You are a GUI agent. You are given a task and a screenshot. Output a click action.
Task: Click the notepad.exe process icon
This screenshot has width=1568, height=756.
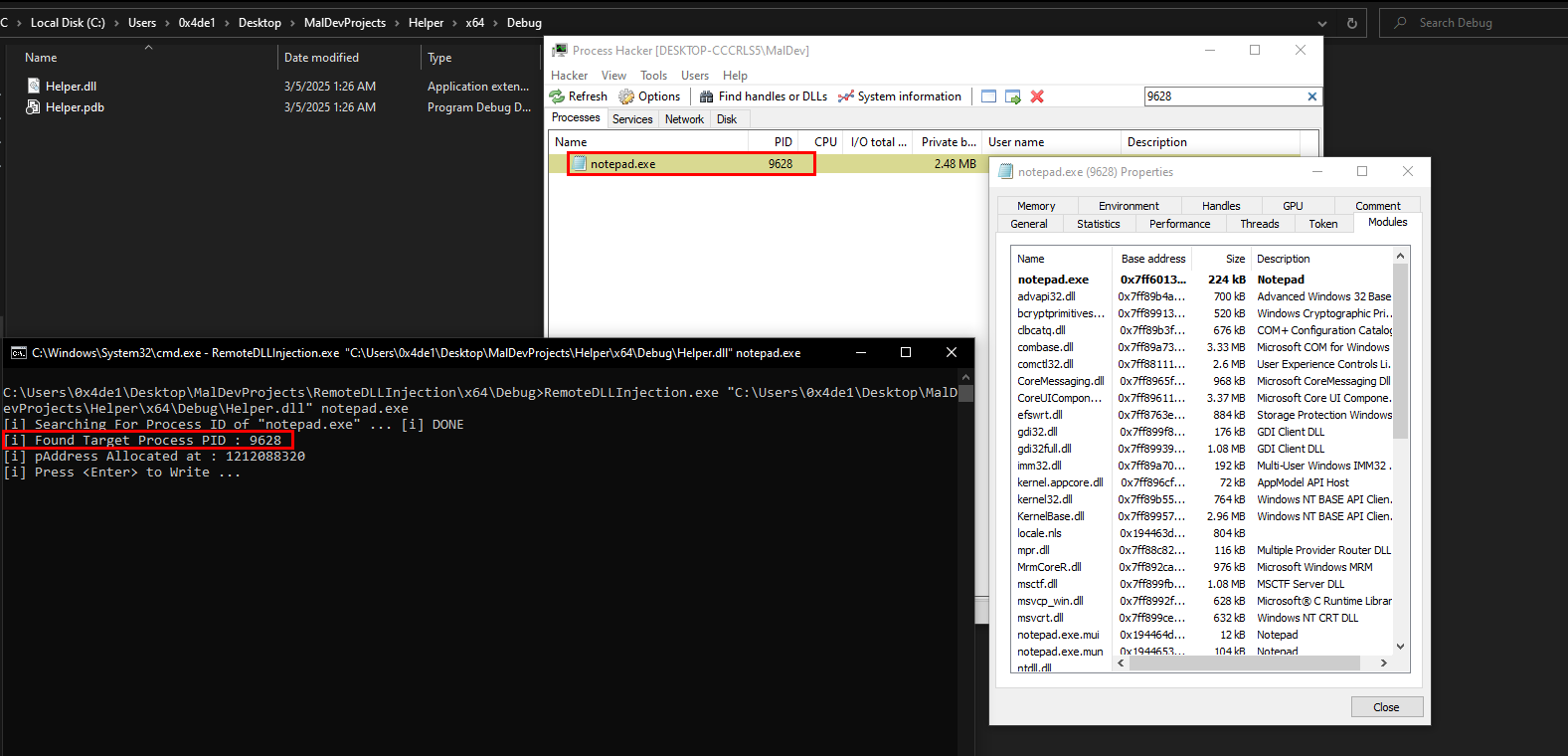tap(580, 164)
